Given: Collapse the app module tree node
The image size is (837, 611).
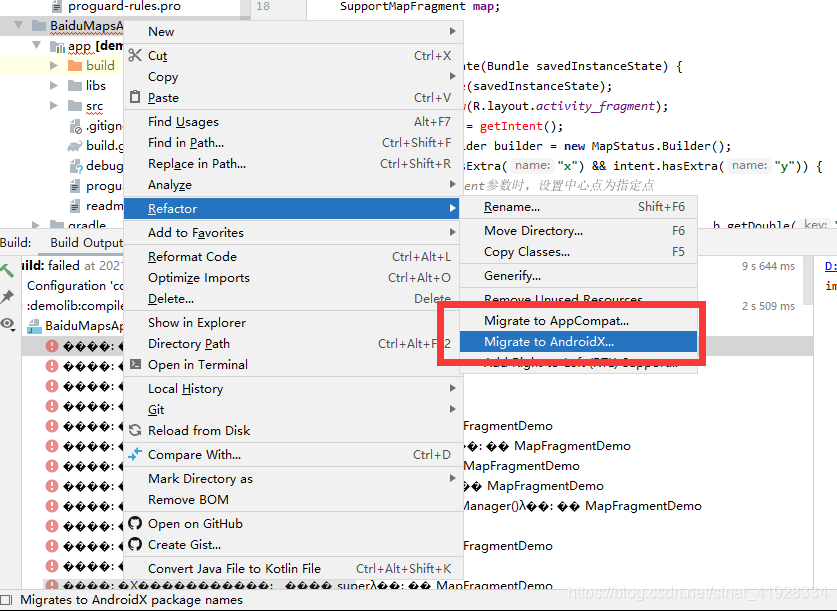Looking at the screenshot, I should point(37,45).
